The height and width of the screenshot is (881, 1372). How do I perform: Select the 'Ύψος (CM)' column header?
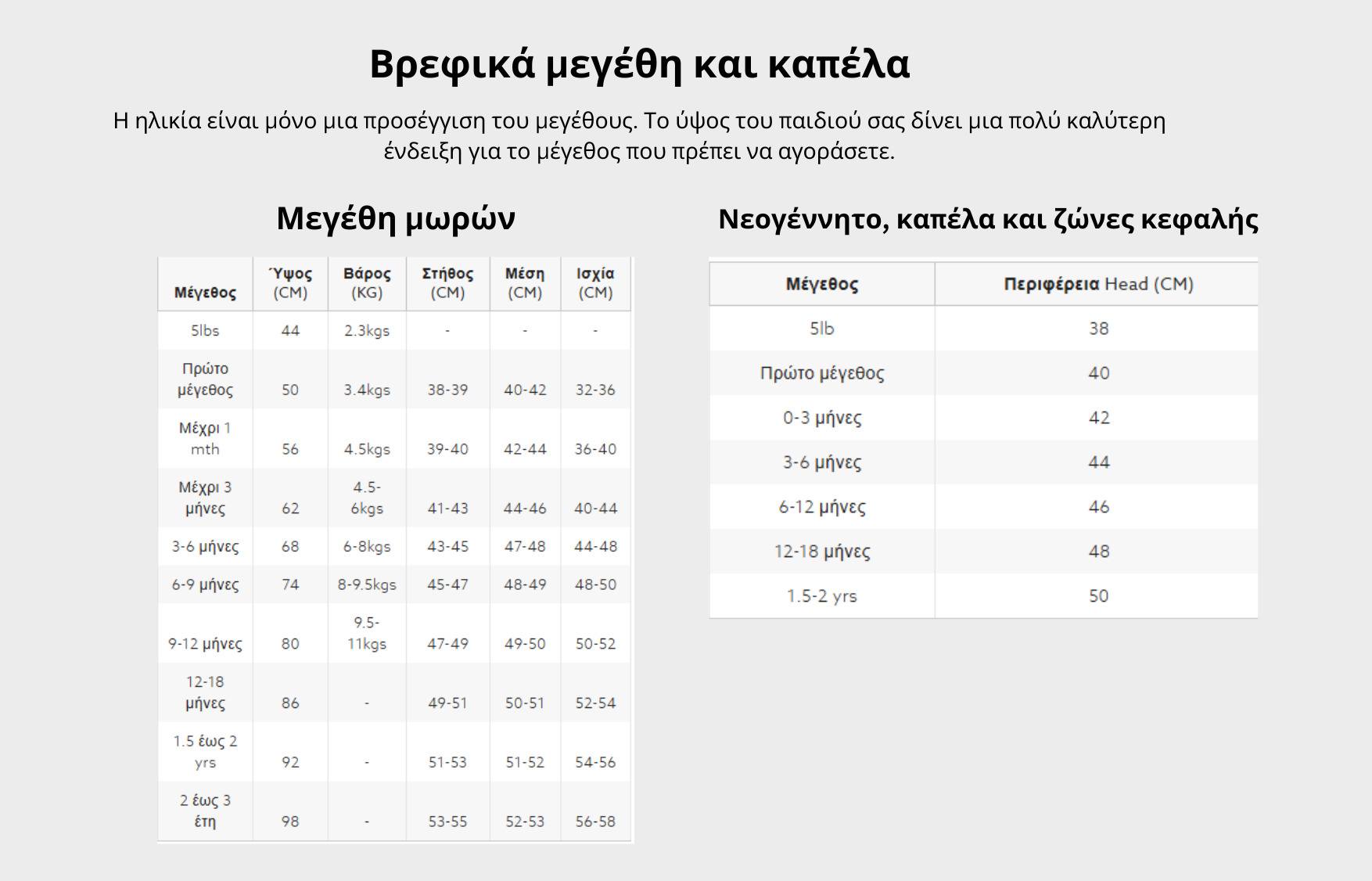pyautogui.click(x=290, y=283)
